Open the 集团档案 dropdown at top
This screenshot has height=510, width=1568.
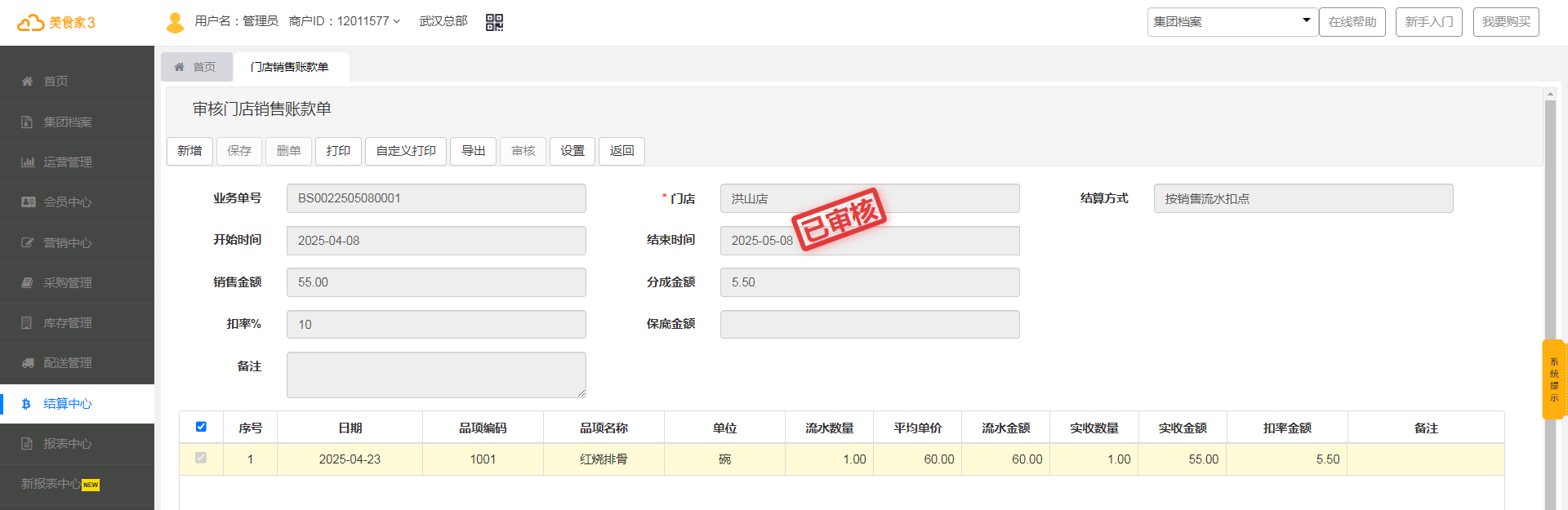[x=1232, y=22]
